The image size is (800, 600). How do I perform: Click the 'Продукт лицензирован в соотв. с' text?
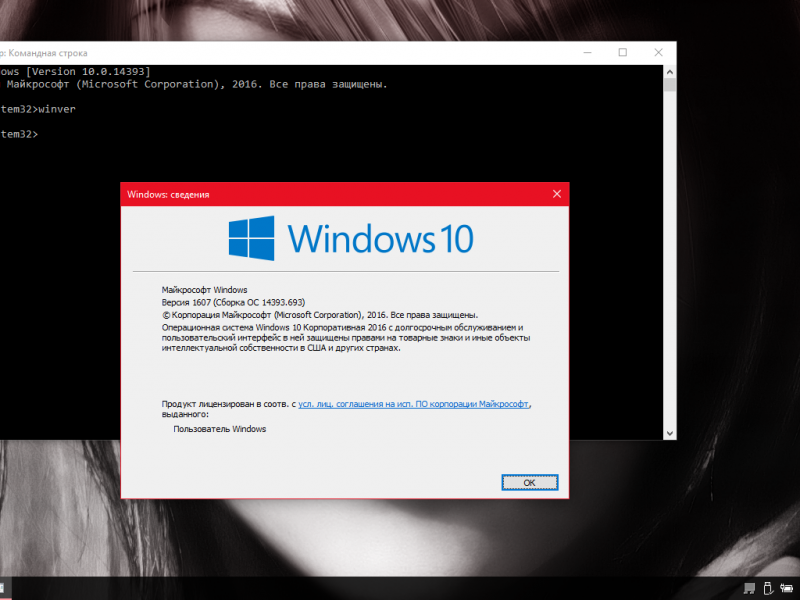(229, 404)
